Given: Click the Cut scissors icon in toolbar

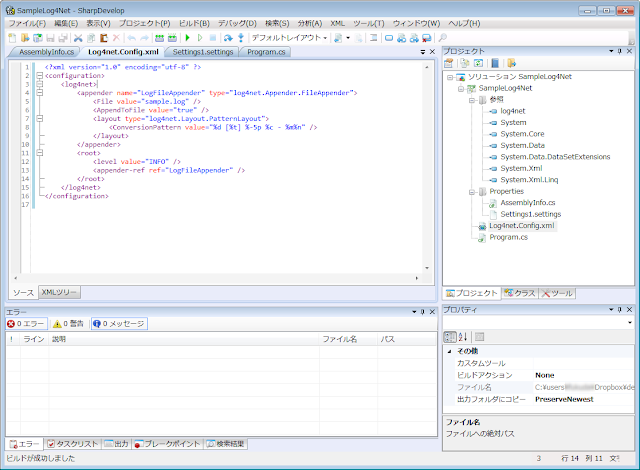Looking at the screenshot, I should (x=78, y=37).
